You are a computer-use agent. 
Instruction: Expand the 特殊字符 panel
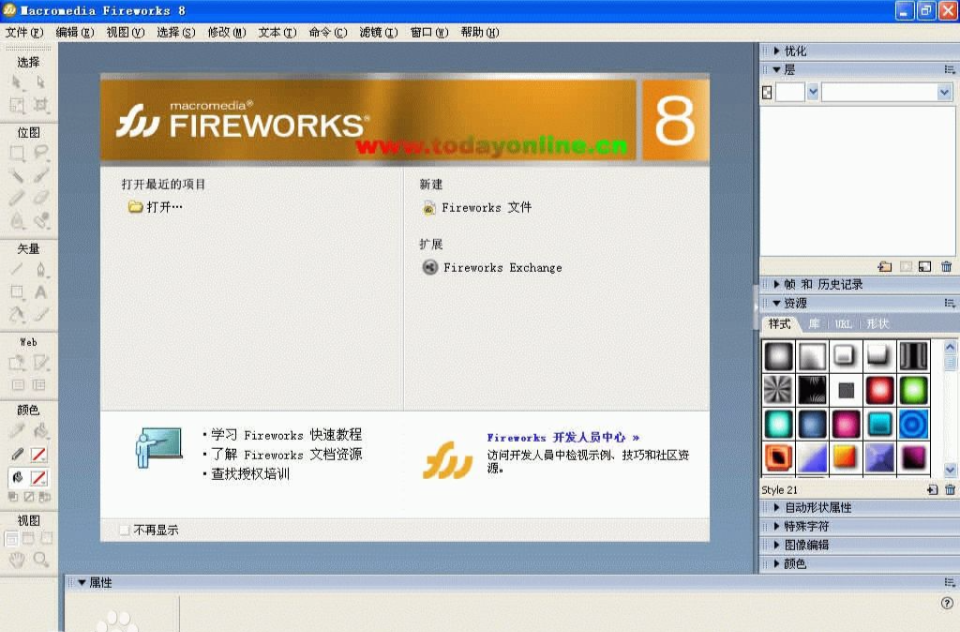pos(777,526)
